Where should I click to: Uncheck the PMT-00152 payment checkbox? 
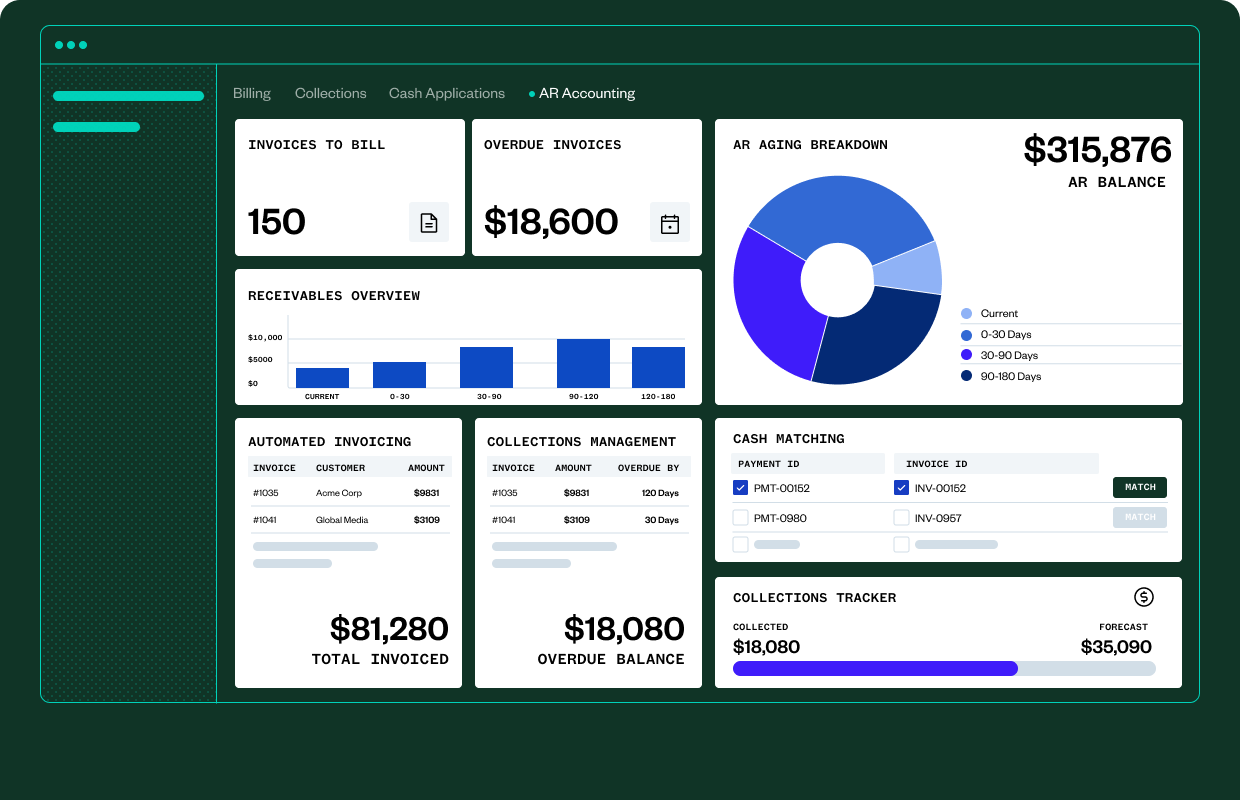click(740, 488)
